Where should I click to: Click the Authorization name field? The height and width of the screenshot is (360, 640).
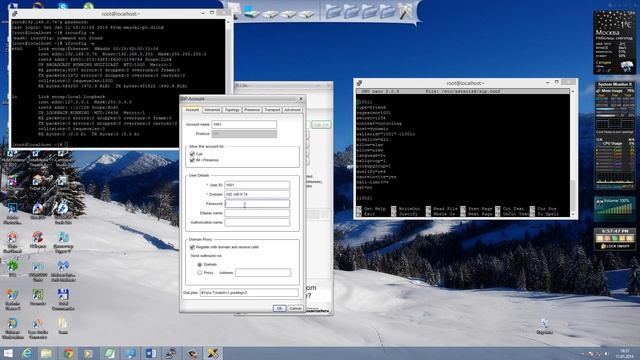[x=257, y=222]
